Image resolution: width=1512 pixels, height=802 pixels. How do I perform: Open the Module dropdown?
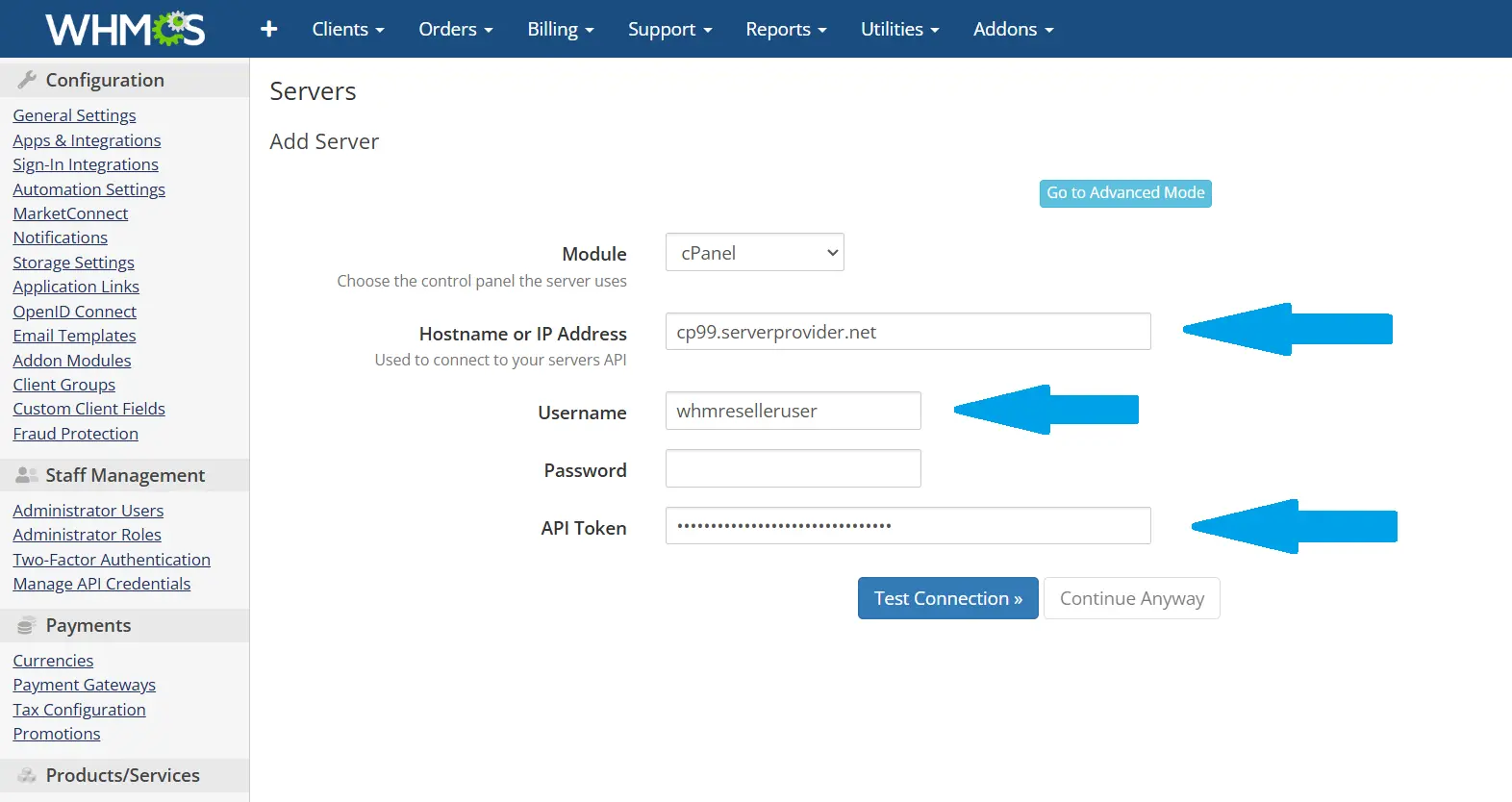tap(754, 253)
